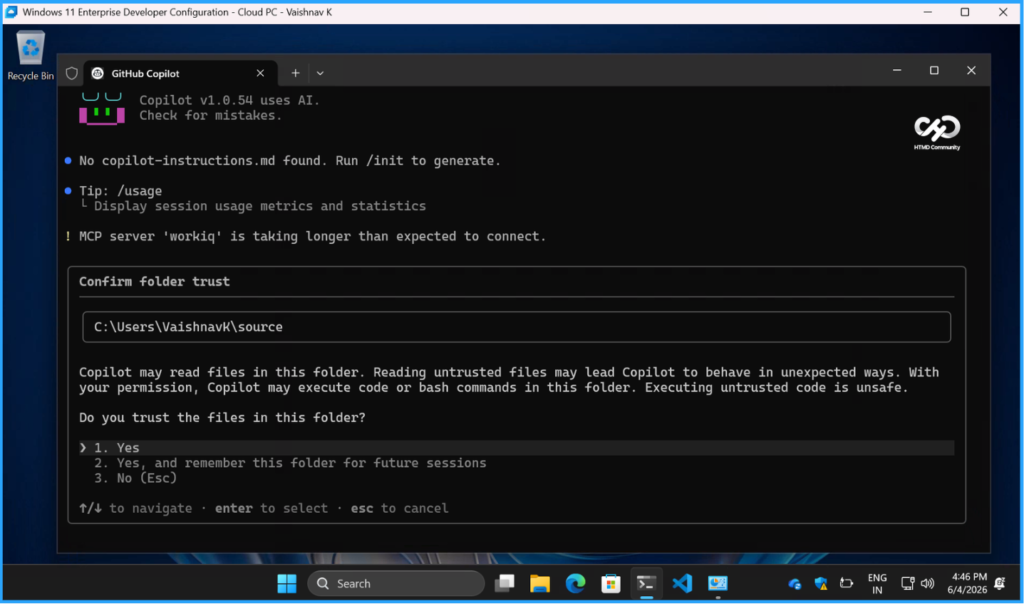Open Windows Security tray icon
Viewport: 1024px width, 604px height.
coord(821,584)
